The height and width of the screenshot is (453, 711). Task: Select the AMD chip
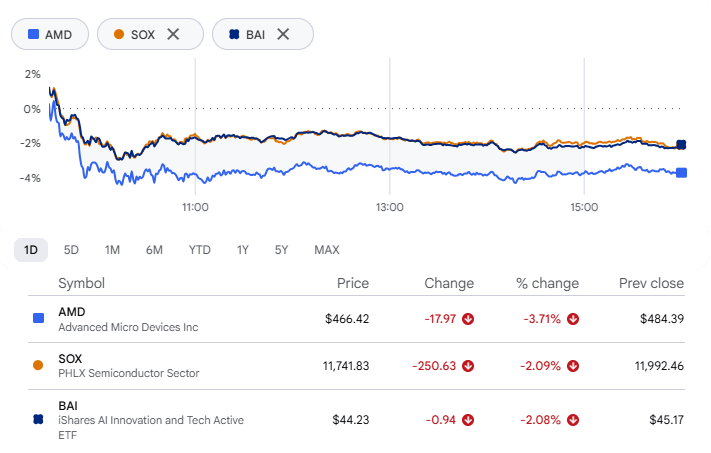tap(50, 34)
